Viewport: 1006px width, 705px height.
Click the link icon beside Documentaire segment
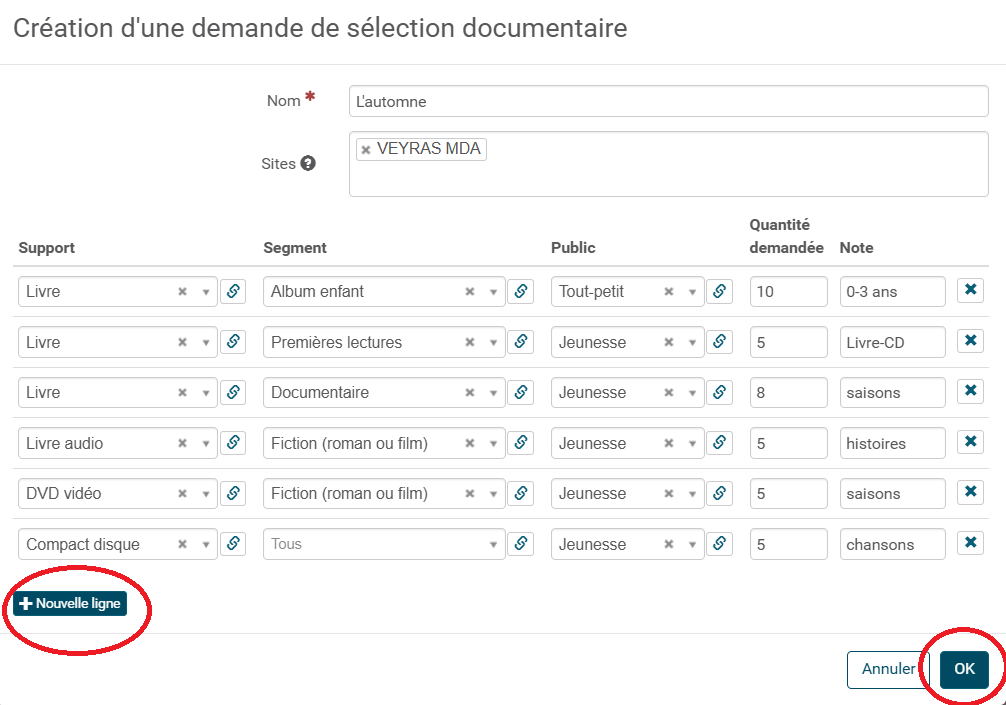pos(520,392)
